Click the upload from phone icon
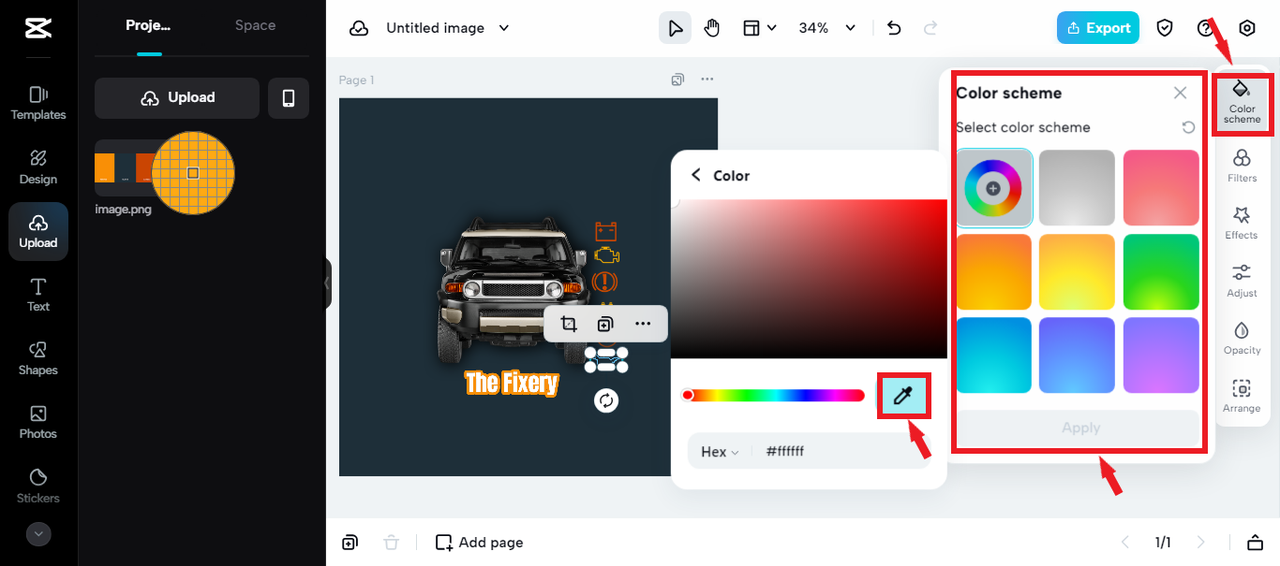1280x566 pixels. (x=289, y=98)
